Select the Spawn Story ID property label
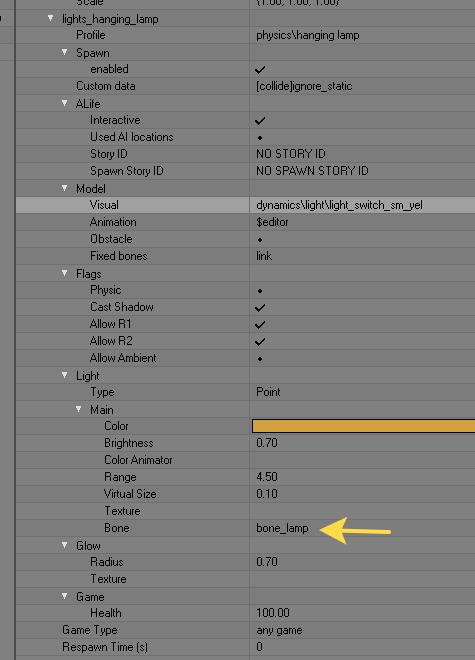This screenshot has width=475, height=660. [127, 171]
